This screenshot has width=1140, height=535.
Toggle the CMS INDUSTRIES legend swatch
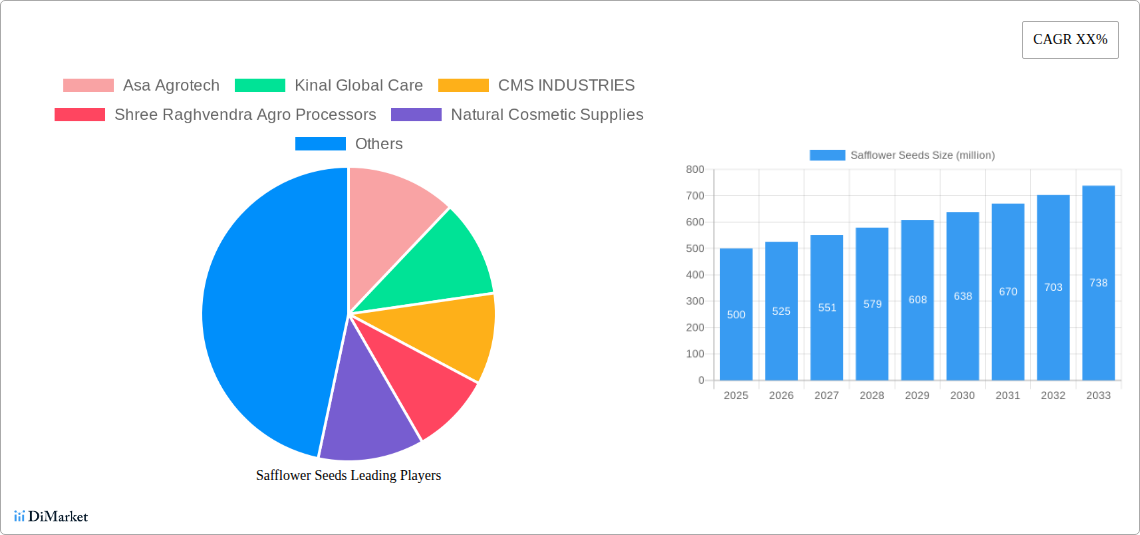(x=463, y=86)
